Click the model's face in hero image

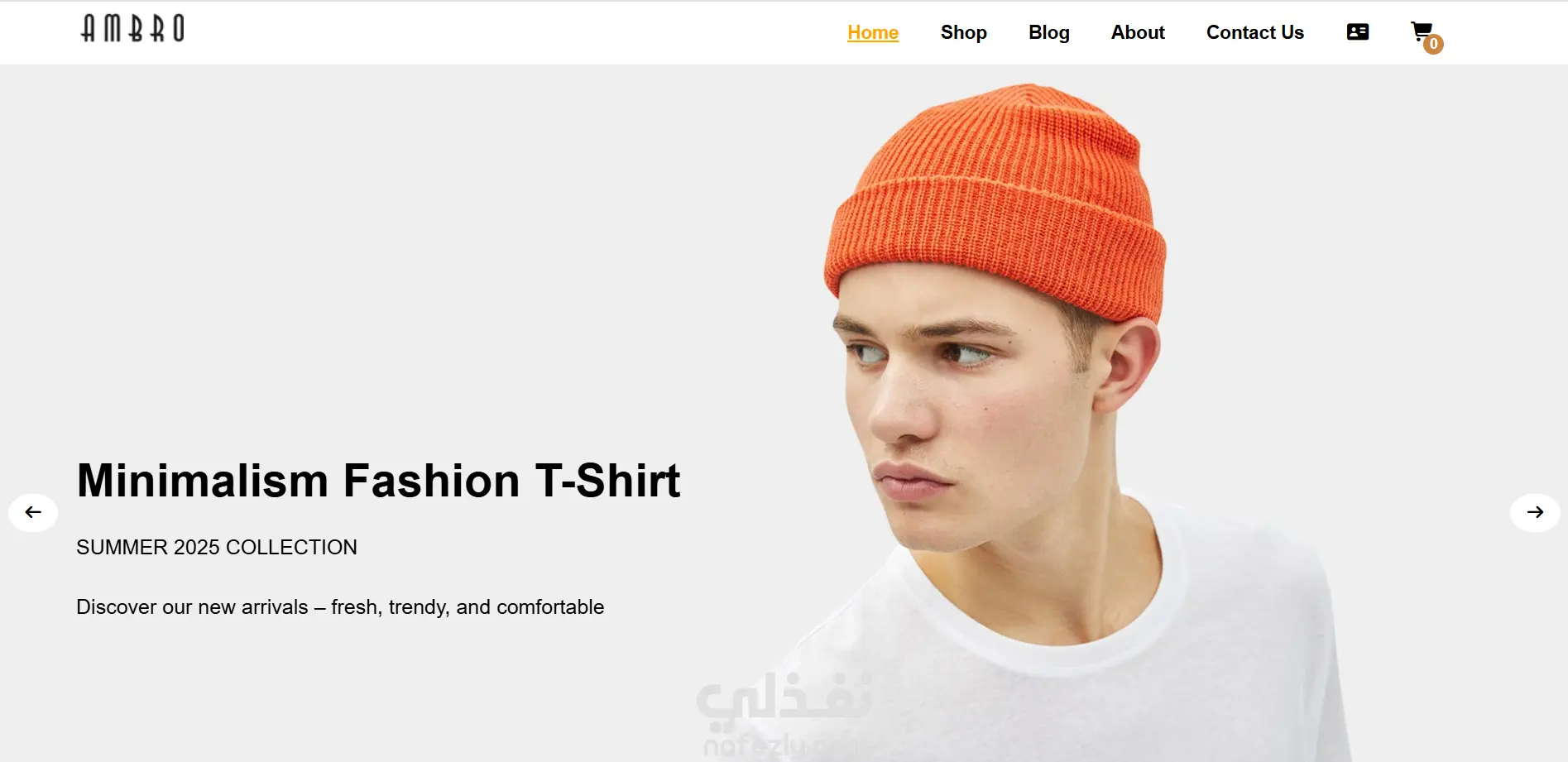[x=960, y=405]
